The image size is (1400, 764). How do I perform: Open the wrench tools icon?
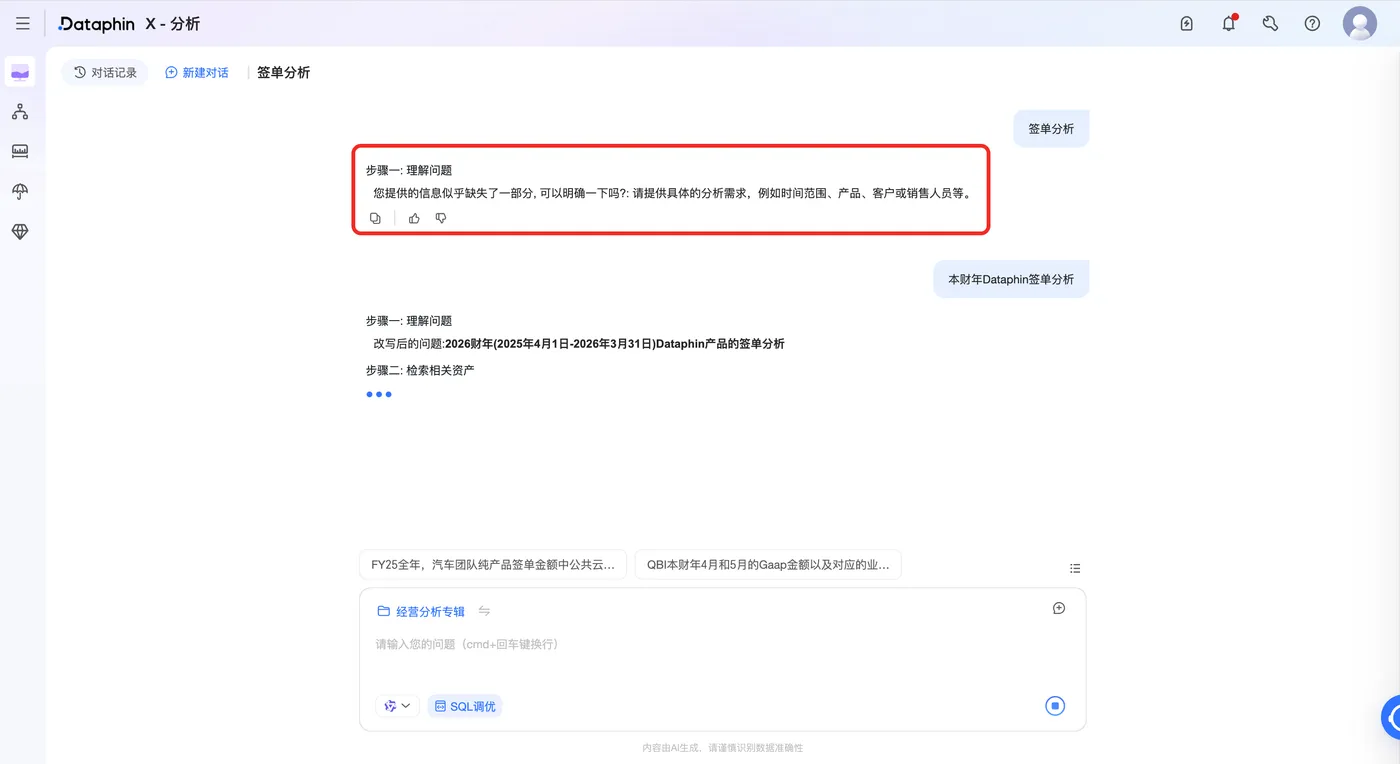pyautogui.click(x=1271, y=24)
